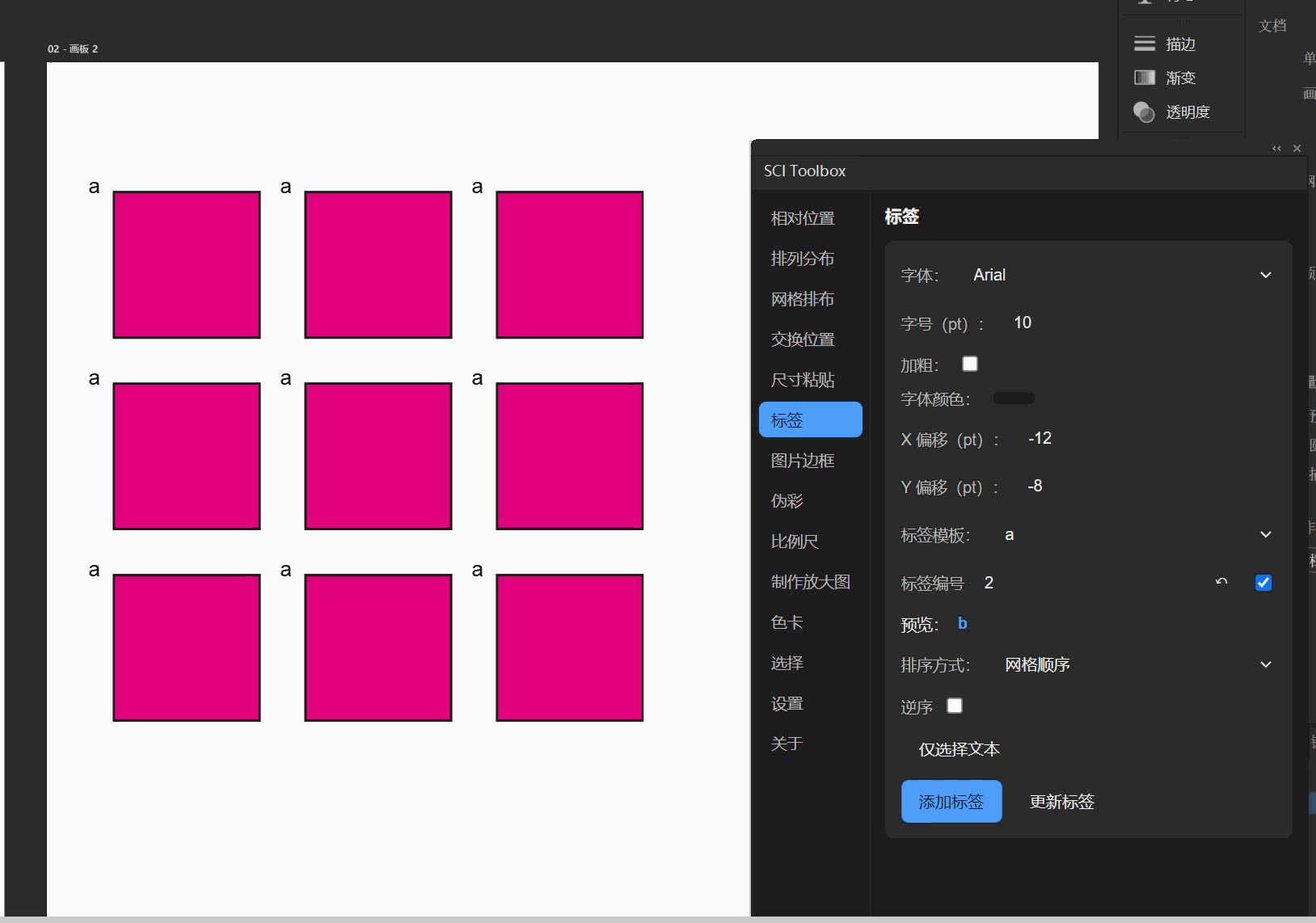The width and height of the screenshot is (1316, 923).
Task: Click the 文档 tab in properties panel
Action: 1272,26
